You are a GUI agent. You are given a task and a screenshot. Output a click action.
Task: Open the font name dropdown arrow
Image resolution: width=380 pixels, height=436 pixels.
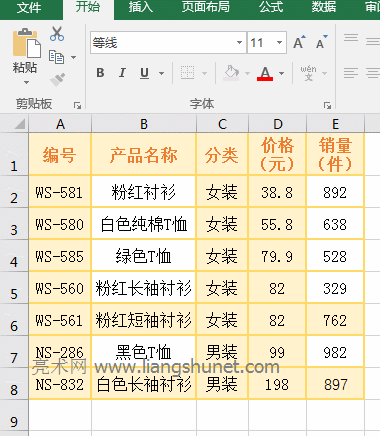(239, 43)
